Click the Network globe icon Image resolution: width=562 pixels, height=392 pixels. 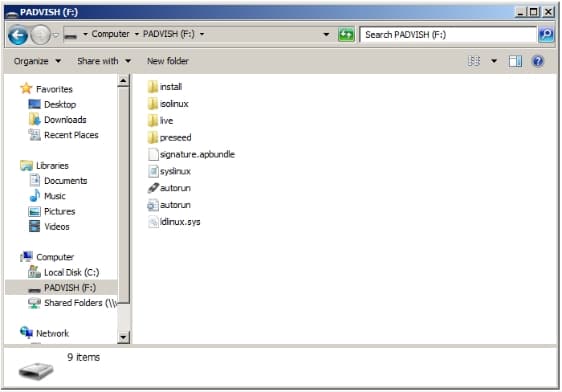[x=26, y=333]
